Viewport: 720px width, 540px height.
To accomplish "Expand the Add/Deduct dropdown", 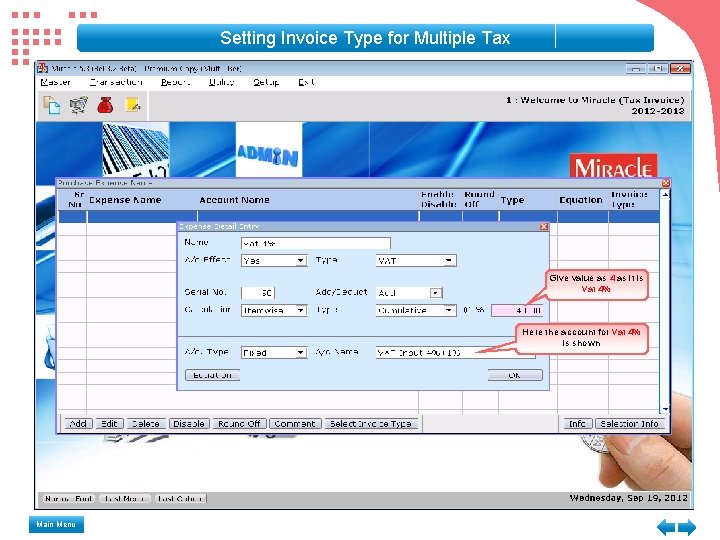I will [435, 293].
